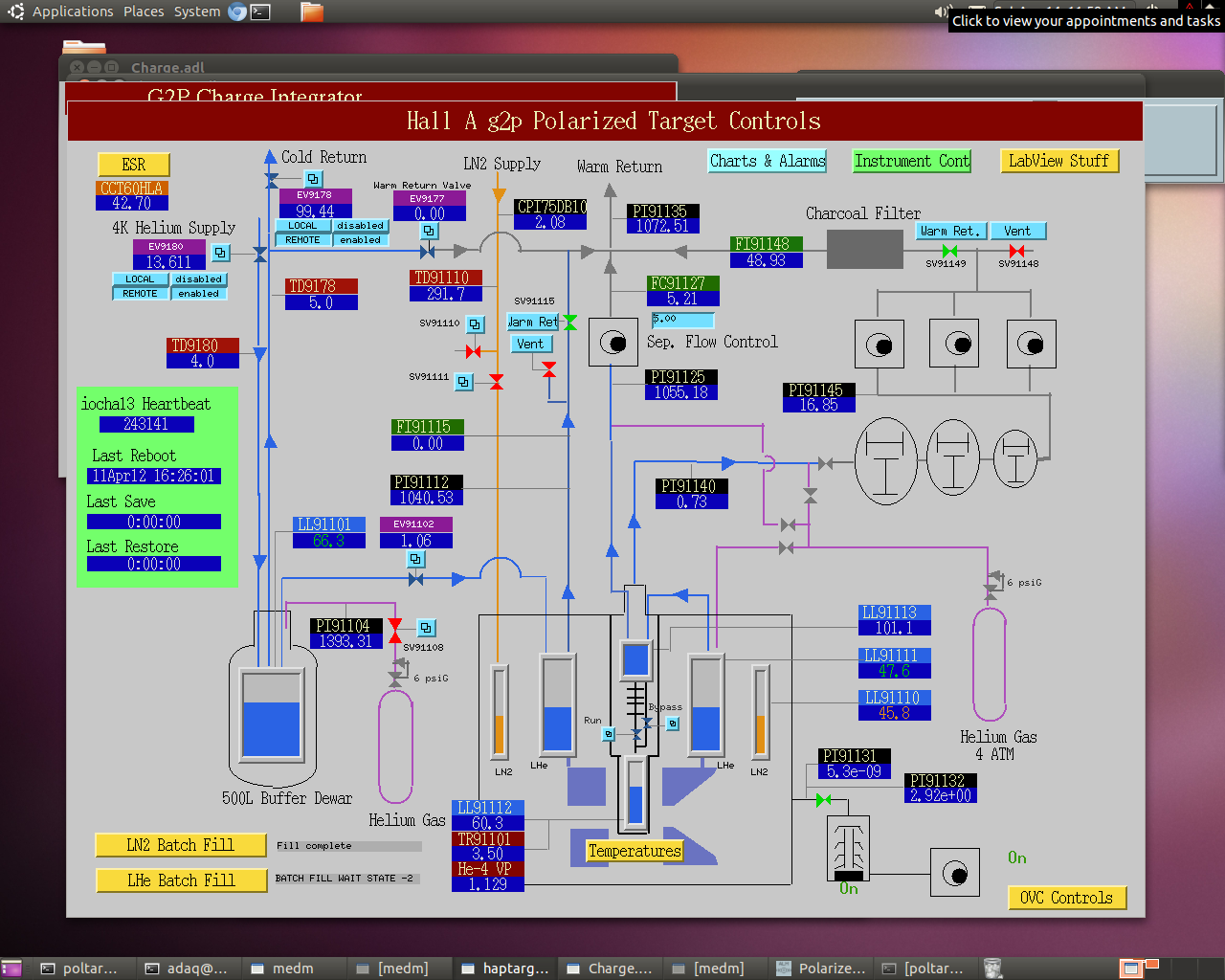This screenshot has width=1225, height=980.
Task: Click the pump symbol above PI91145
Action: [879, 345]
